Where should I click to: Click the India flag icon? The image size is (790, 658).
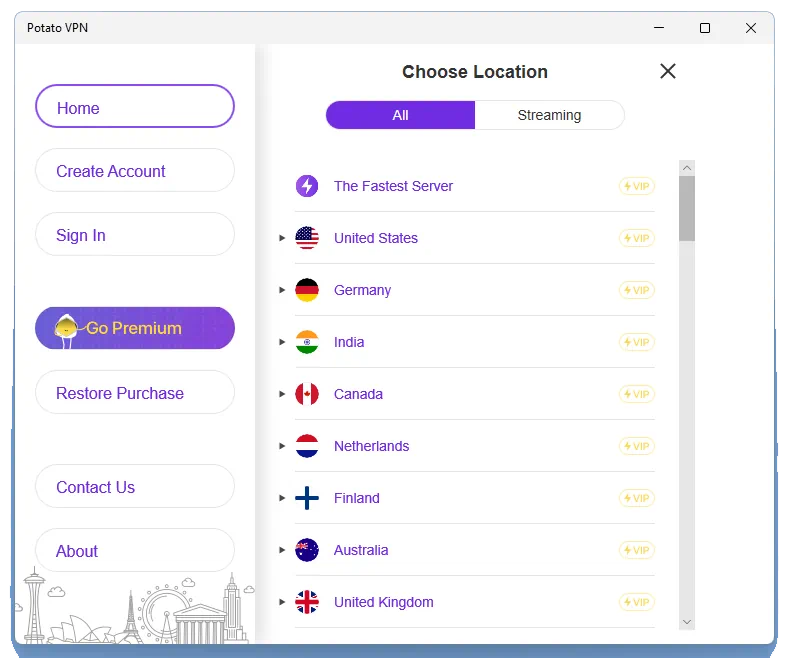point(307,342)
